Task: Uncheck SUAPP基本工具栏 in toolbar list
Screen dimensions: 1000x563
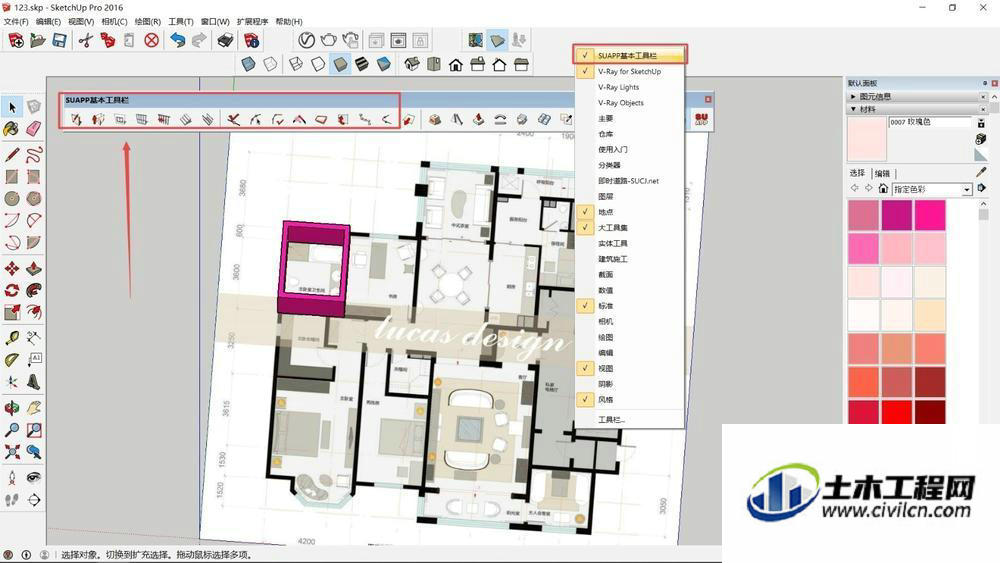Action: [x=629, y=55]
